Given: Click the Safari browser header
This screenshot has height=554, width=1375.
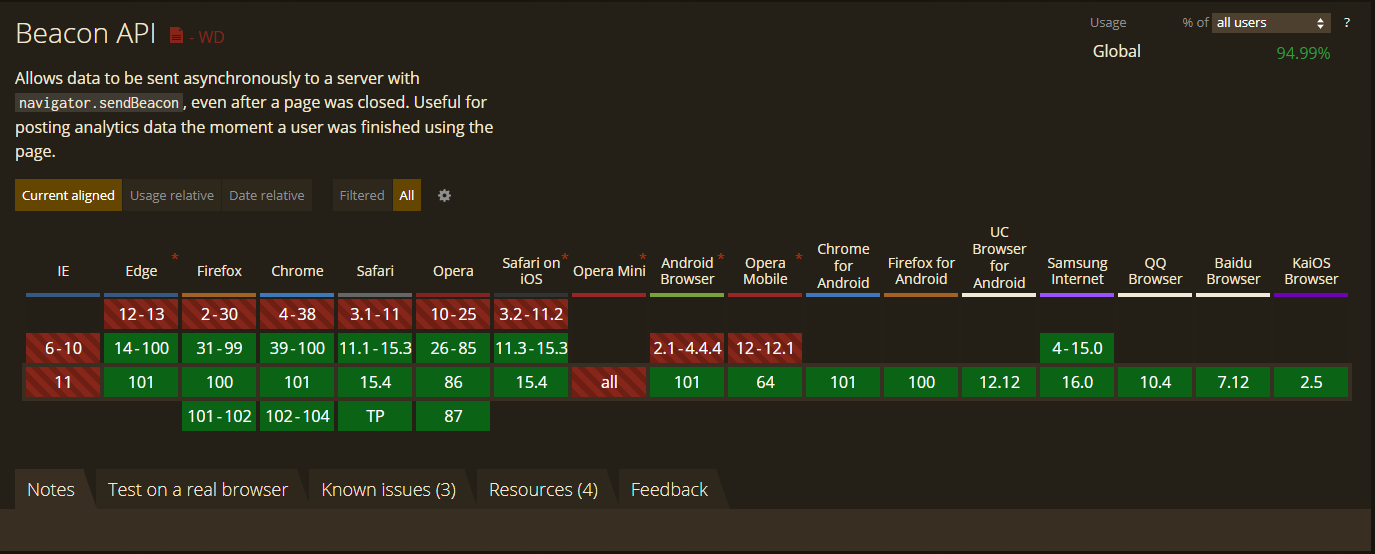Looking at the screenshot, I should pyautogui.click(x=375, y=271).
